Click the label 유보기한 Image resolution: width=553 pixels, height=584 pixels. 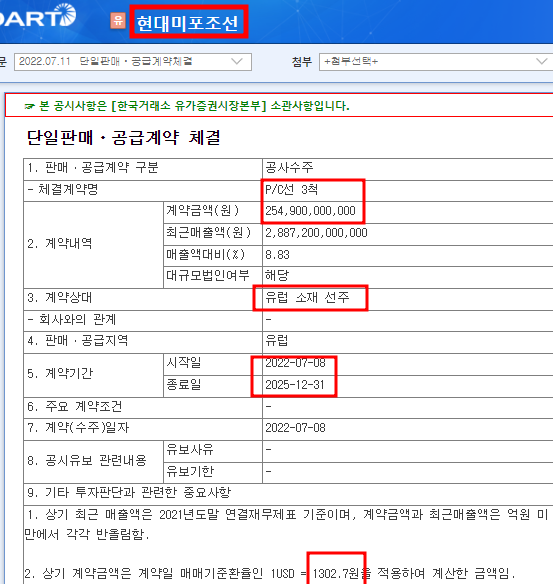tap(190, 472)
